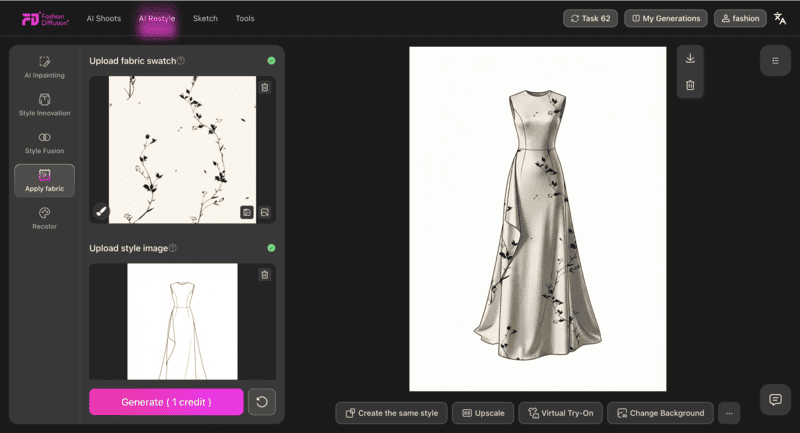This screenshot has height=433, width=800.
Task: Open the Tools menu item
Action: tap(245, 18)
